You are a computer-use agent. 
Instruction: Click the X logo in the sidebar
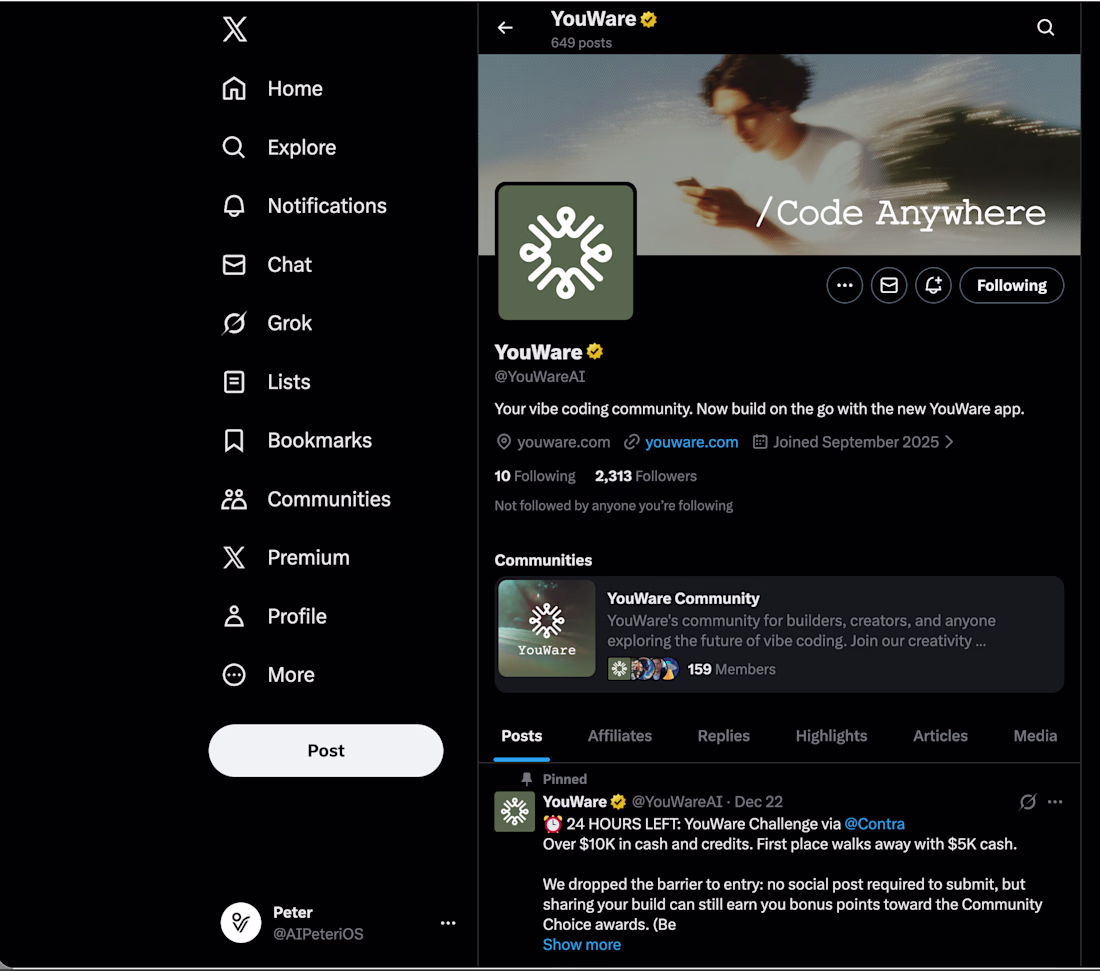coord(234,29)
